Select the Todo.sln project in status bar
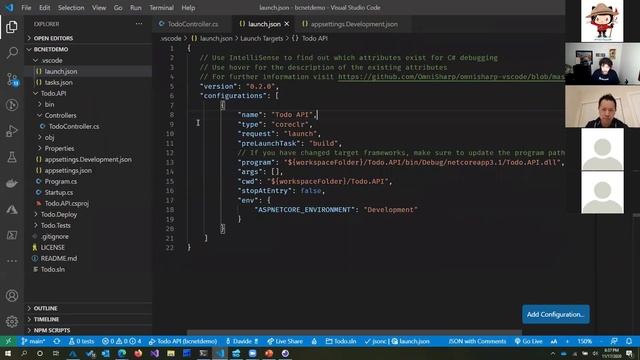This screenshot has height=360, width=640. pos(341,341)
